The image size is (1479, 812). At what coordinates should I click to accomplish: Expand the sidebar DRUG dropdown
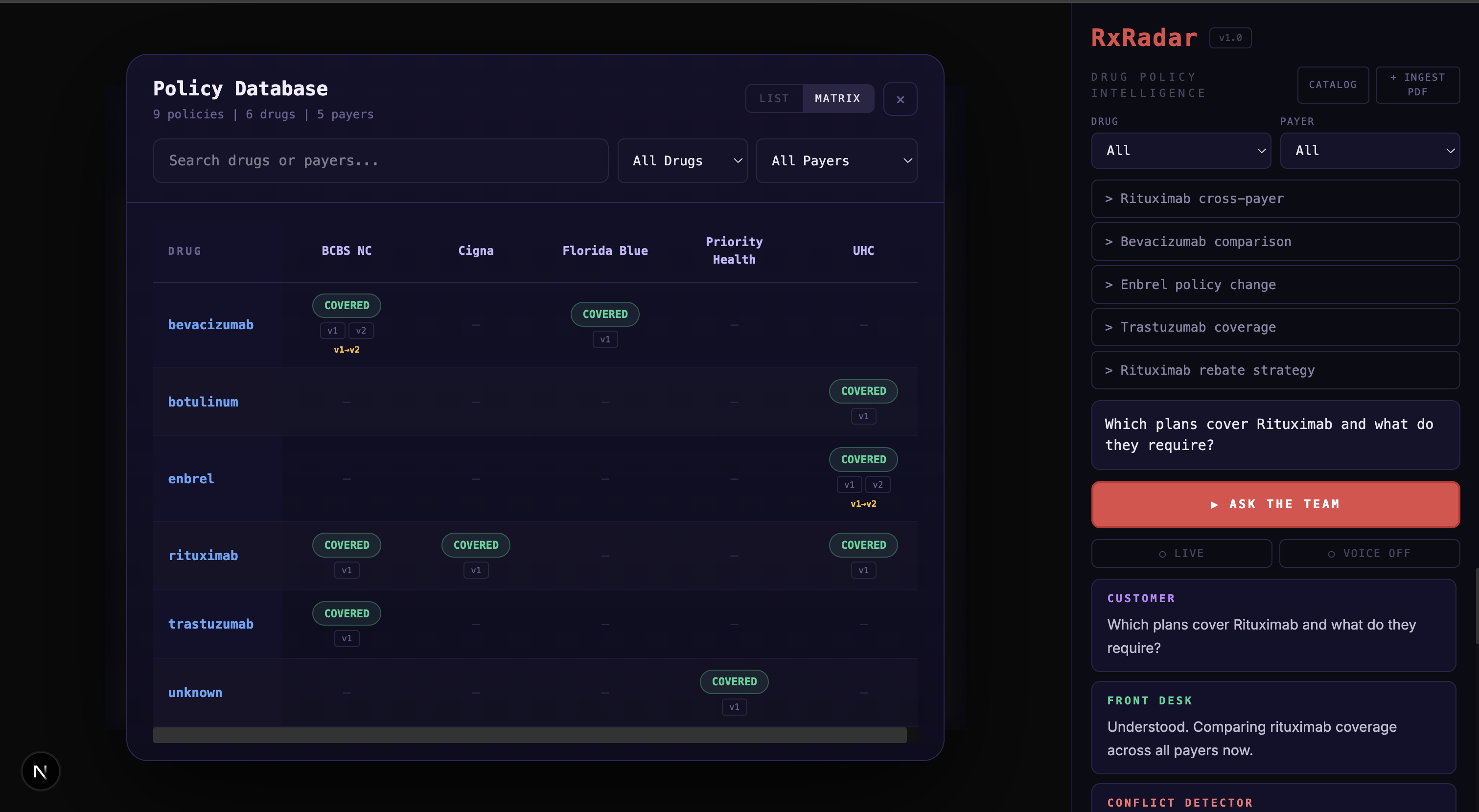1180,150
